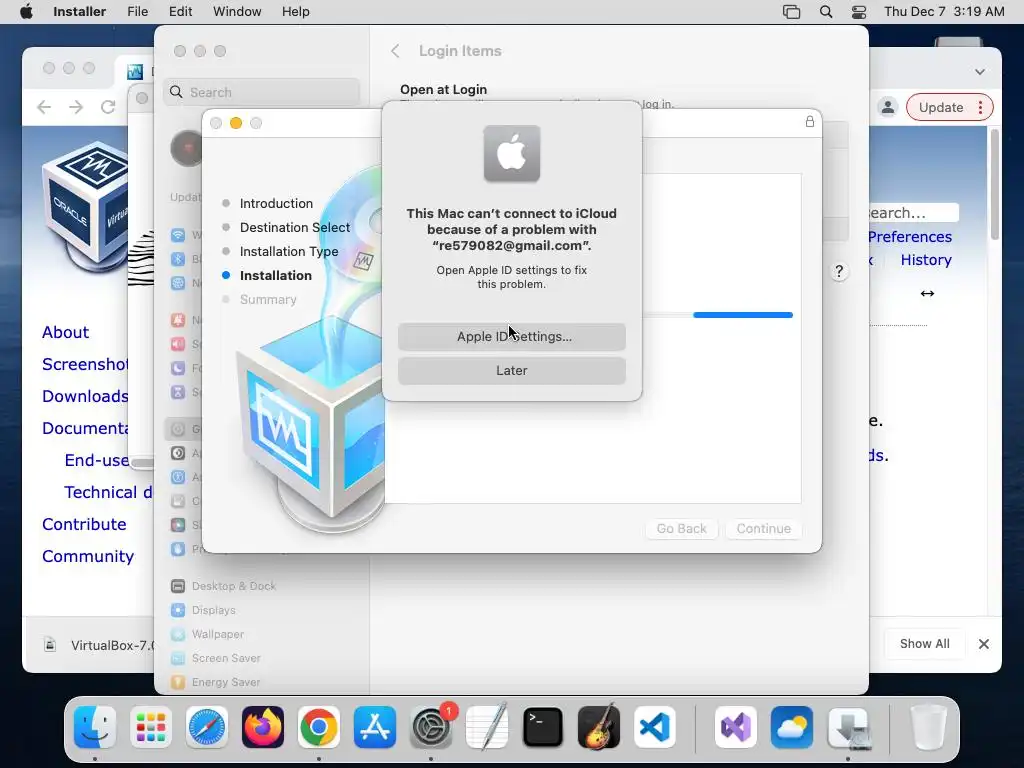The height and width of the screenshot is (768, 1024).
Task: Go back from Login Items in System Settings
Action: pyautogui.click(x=395, y=51)
